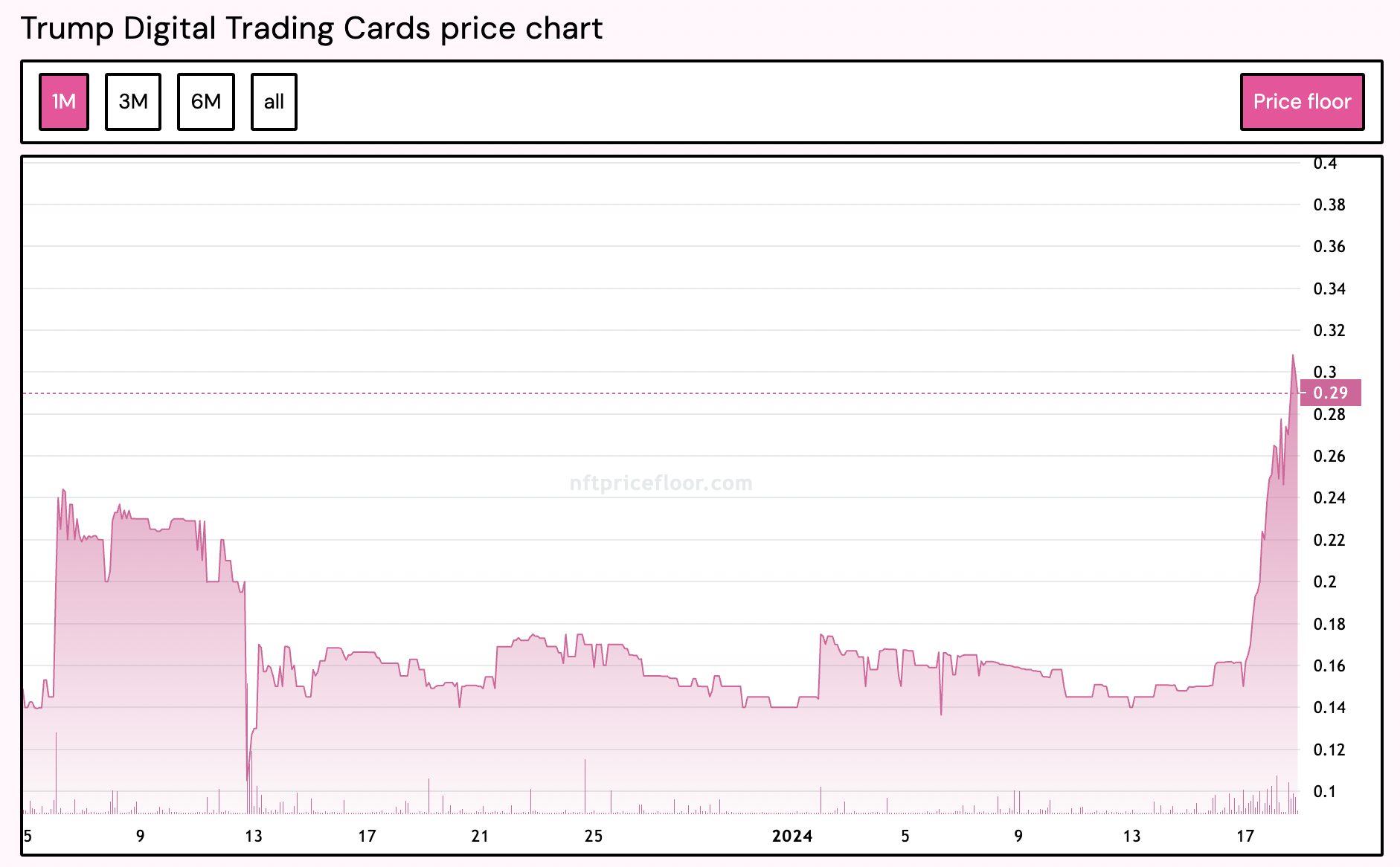This screenshot has width=1400, height=867.
Task: Toggle the Price floor button
Action: (x=1302, y=102)
